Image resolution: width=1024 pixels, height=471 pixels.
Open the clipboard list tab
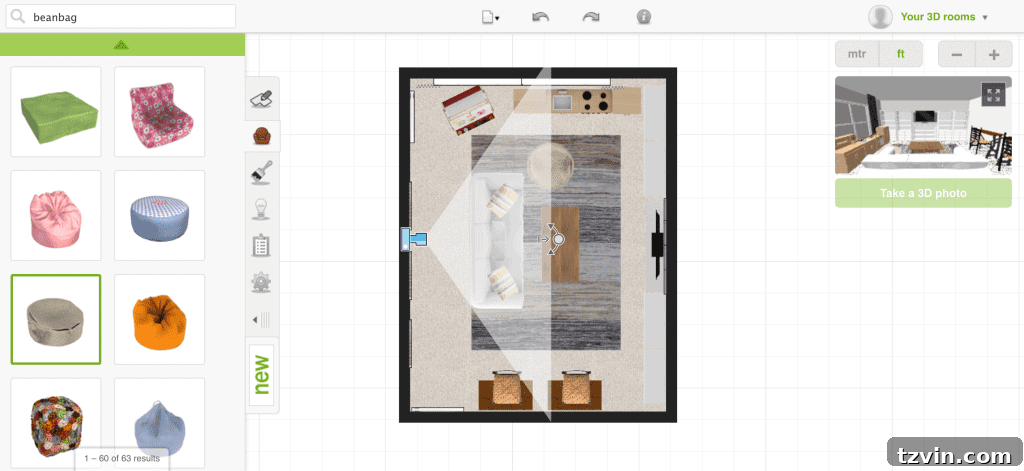tap(261, 246)
